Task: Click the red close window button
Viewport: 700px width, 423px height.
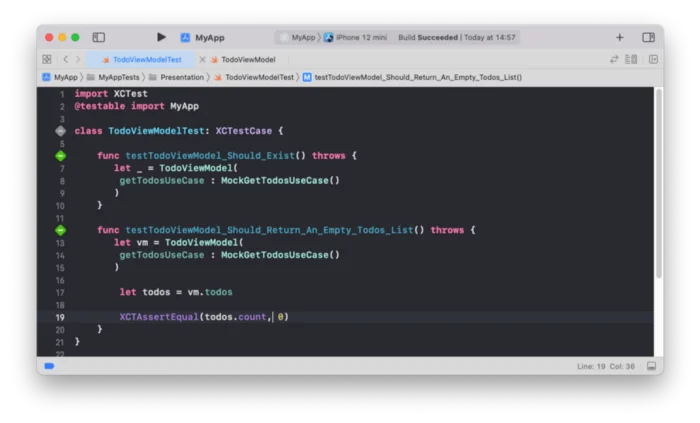Action: [49, 37]
